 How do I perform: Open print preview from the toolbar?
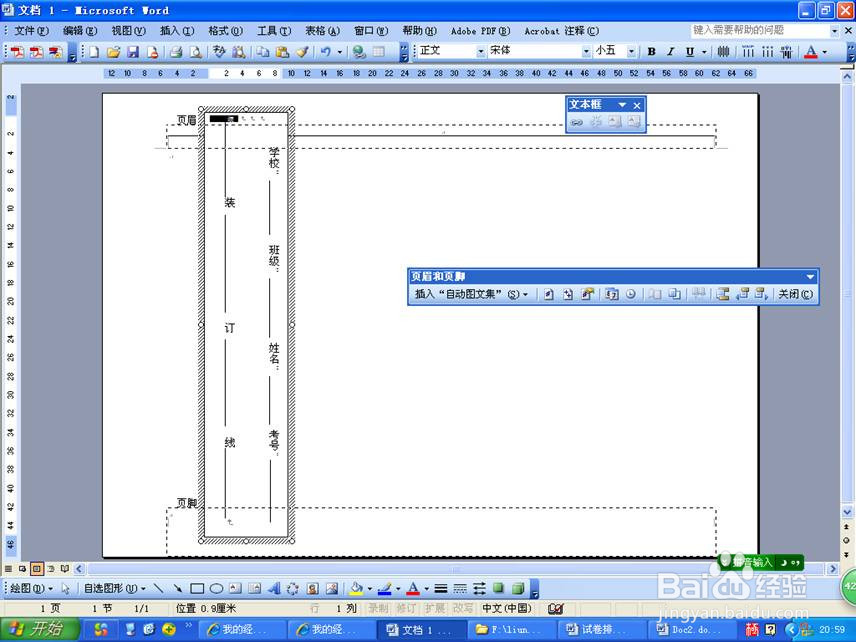pos(195,52)
